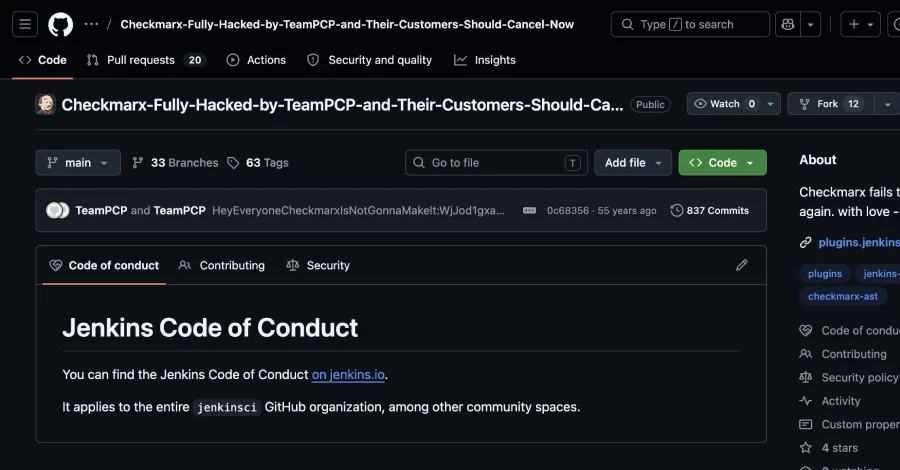
Task: Open the Copilot icon in the header
Action: click(x=788, y=24)
